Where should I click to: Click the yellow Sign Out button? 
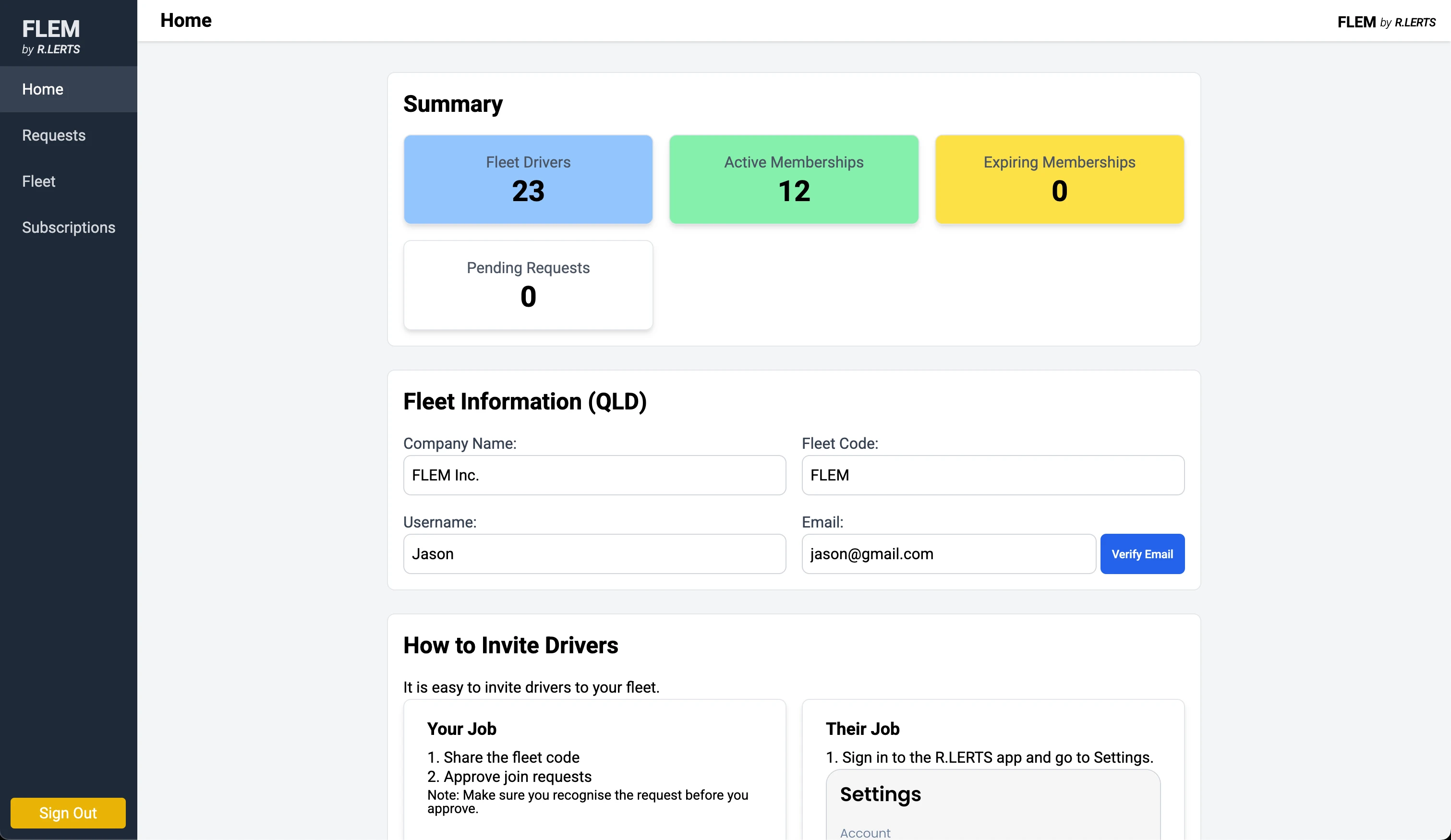68,812
